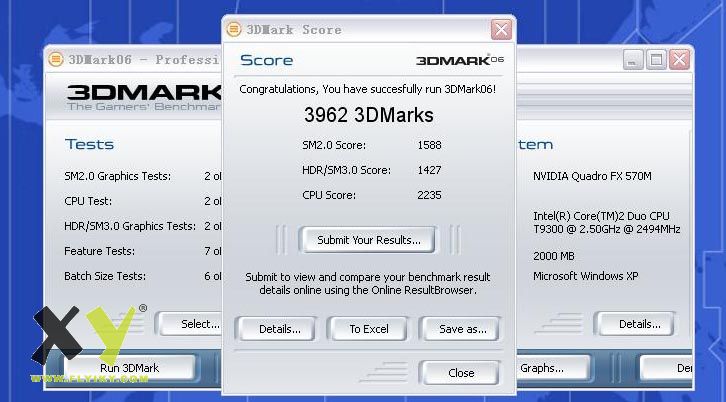Click Save as to store results

462,329
